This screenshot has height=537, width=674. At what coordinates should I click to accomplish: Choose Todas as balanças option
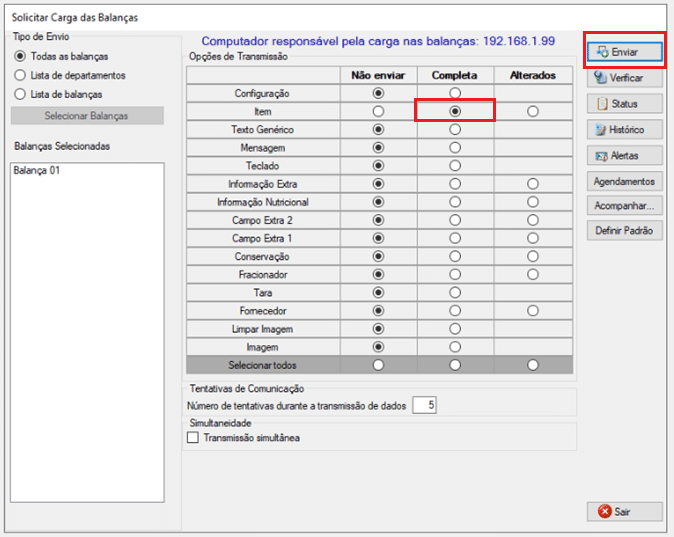20,56
